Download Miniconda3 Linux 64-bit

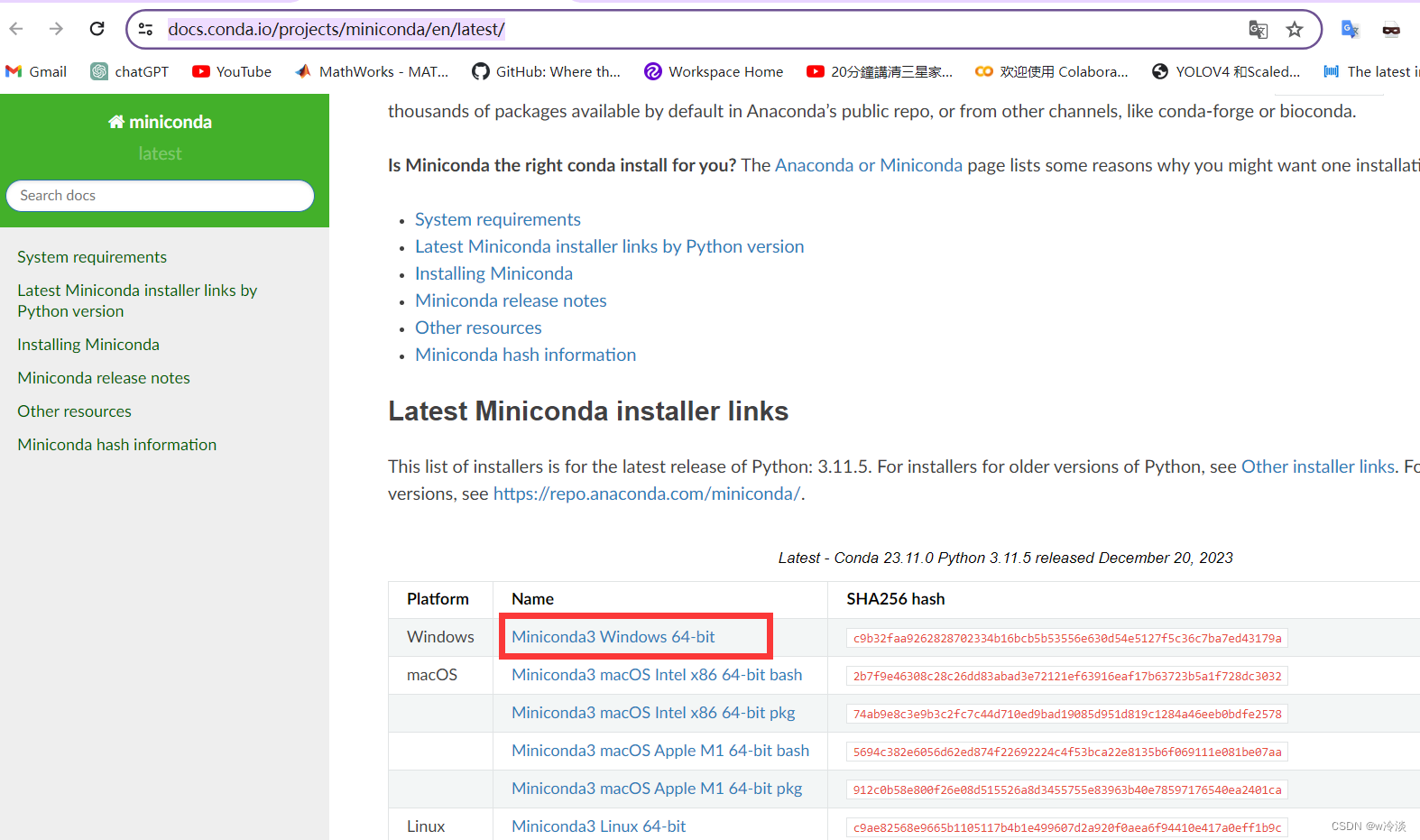click(598, 826)
